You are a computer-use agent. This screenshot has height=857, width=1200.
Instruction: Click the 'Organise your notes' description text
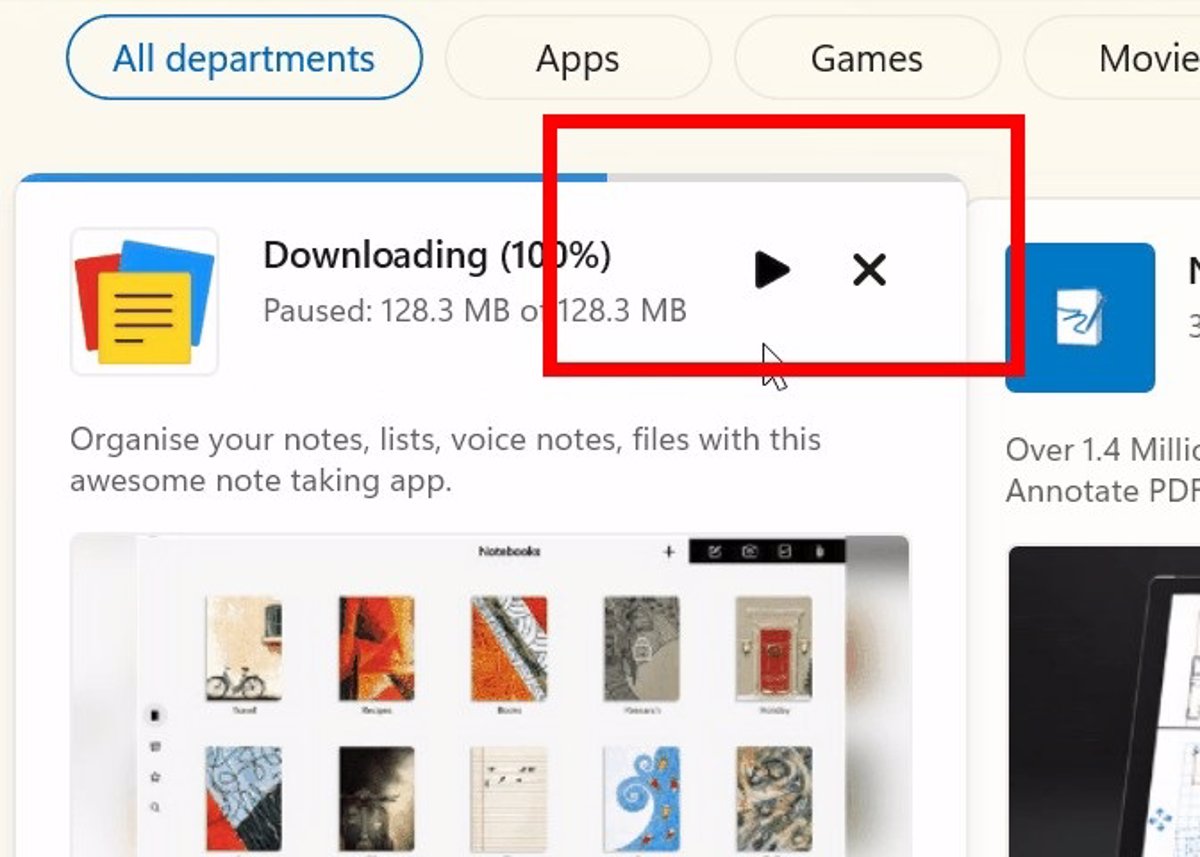pos(445,460)
